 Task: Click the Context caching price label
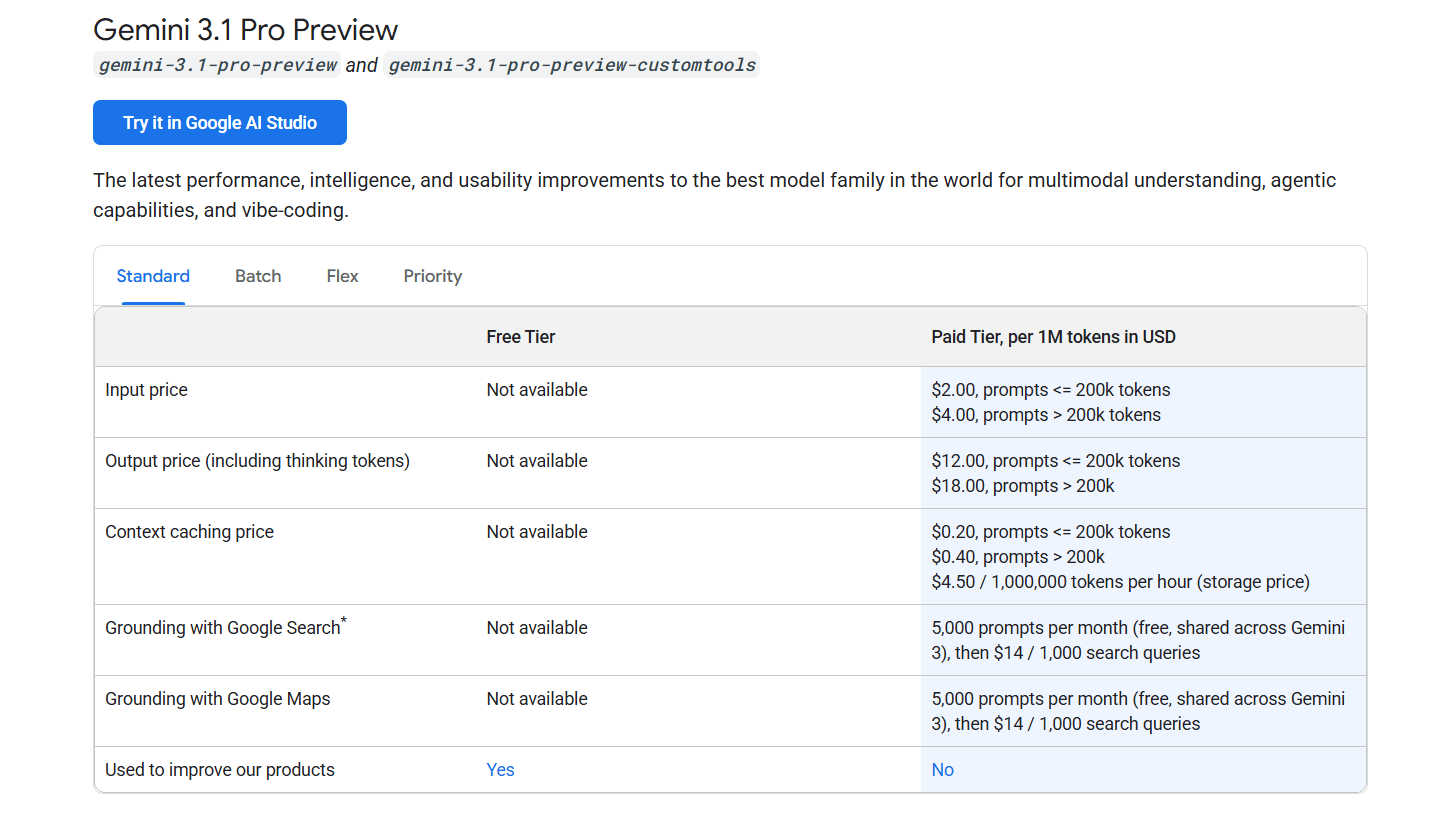coord(189,532)
